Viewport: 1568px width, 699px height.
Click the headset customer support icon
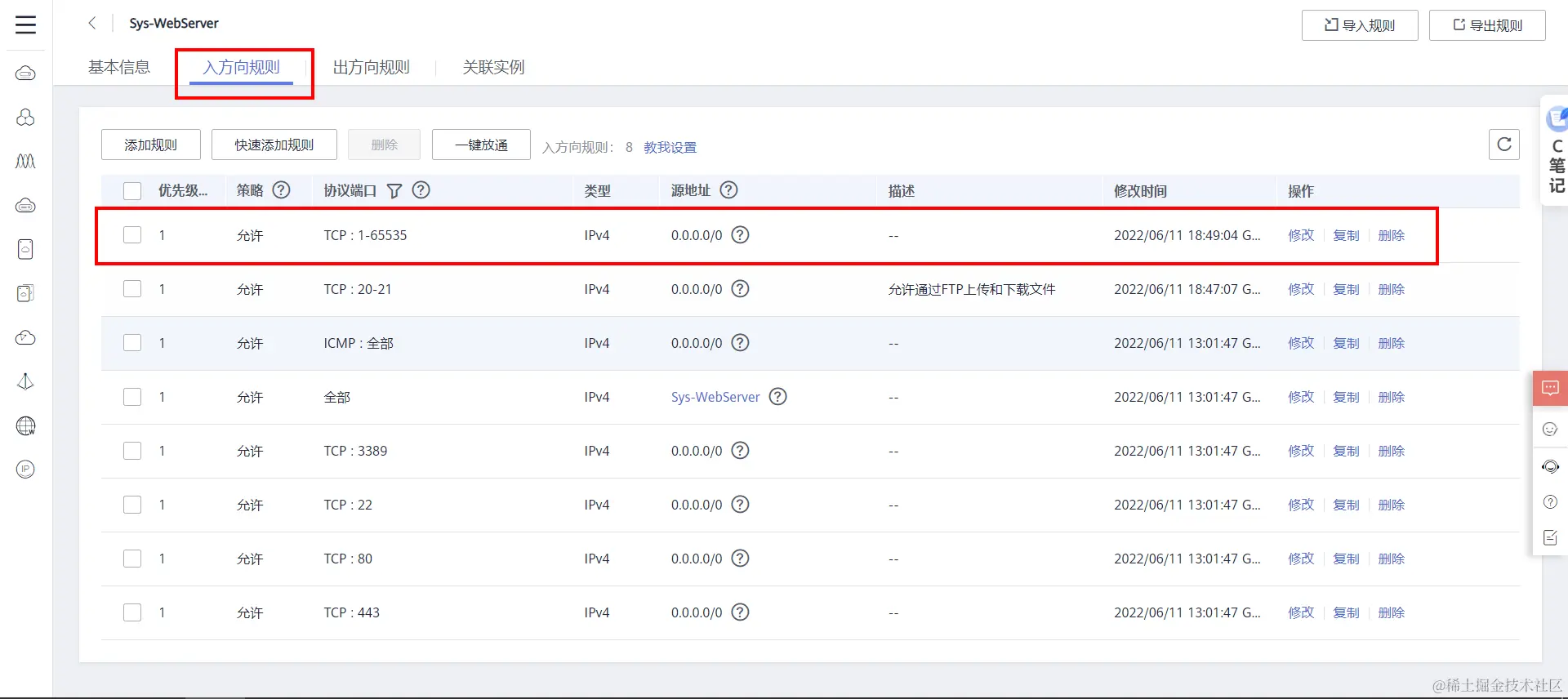point(1550,467)
